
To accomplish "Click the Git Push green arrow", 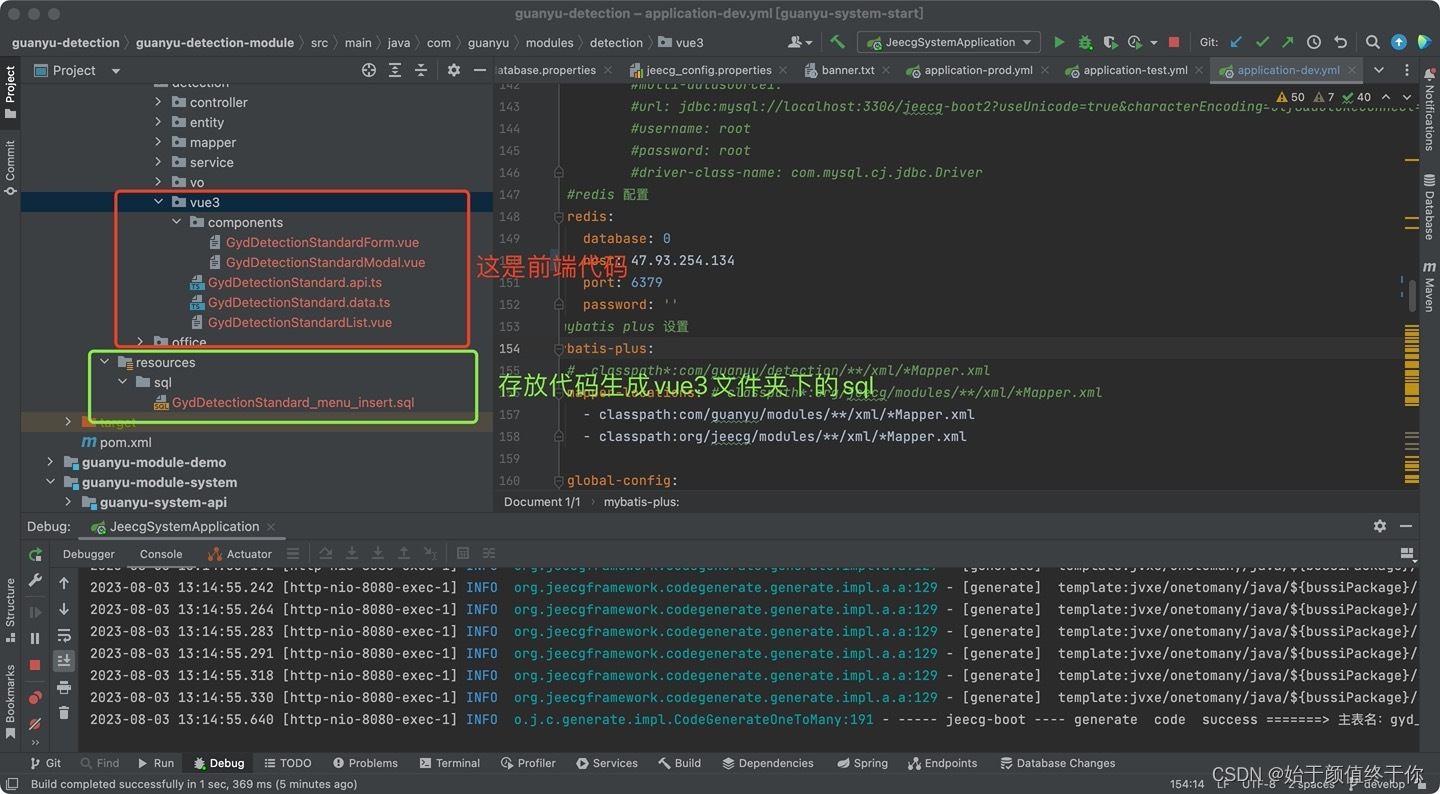I will [1288, 42].
